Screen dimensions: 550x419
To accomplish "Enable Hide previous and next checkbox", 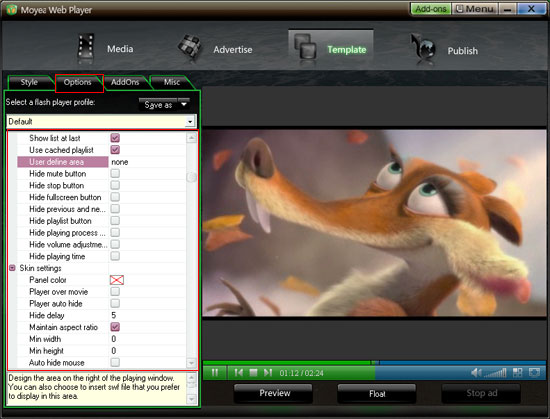I will coord(115,209).
